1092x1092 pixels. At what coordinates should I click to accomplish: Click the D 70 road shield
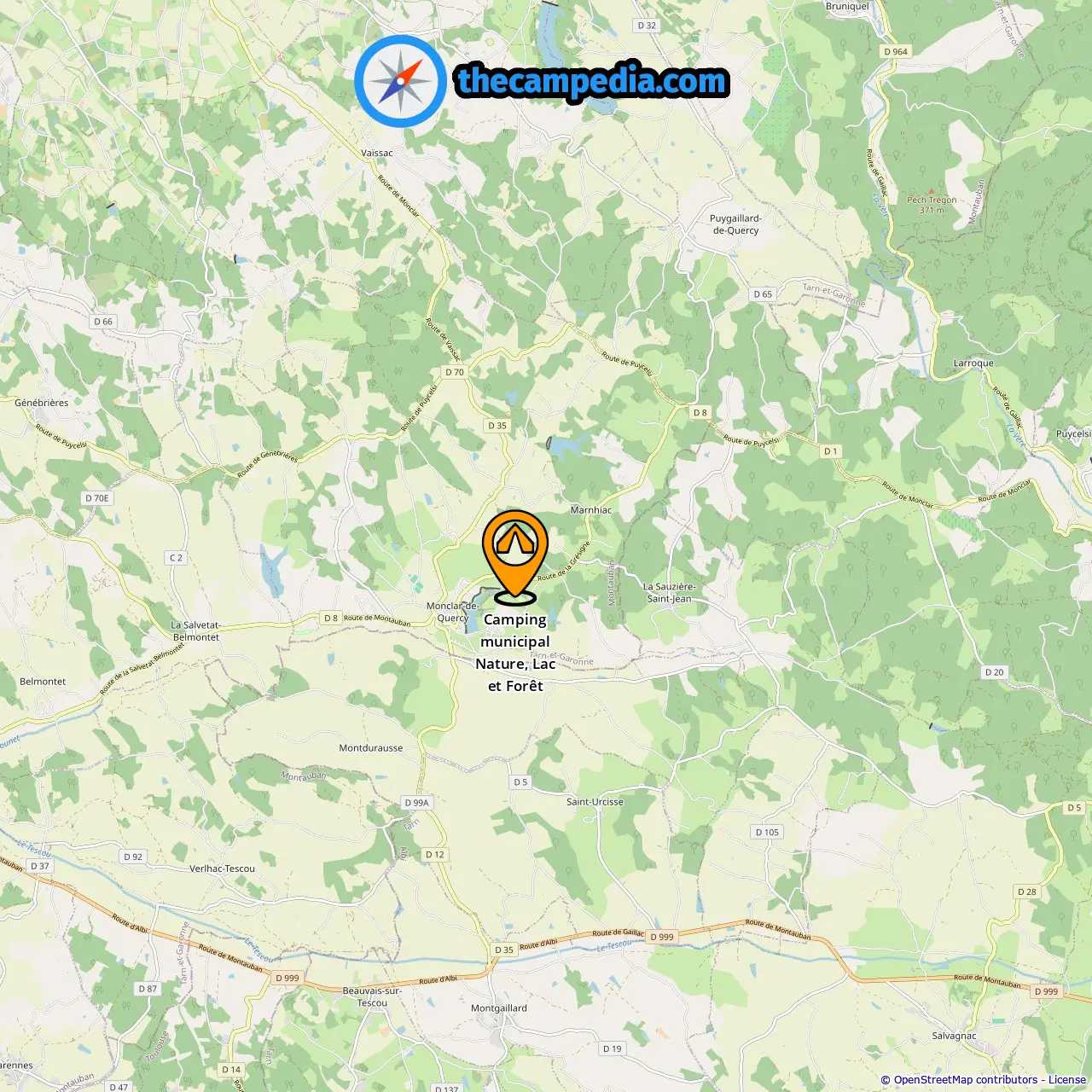pos(455,372)
